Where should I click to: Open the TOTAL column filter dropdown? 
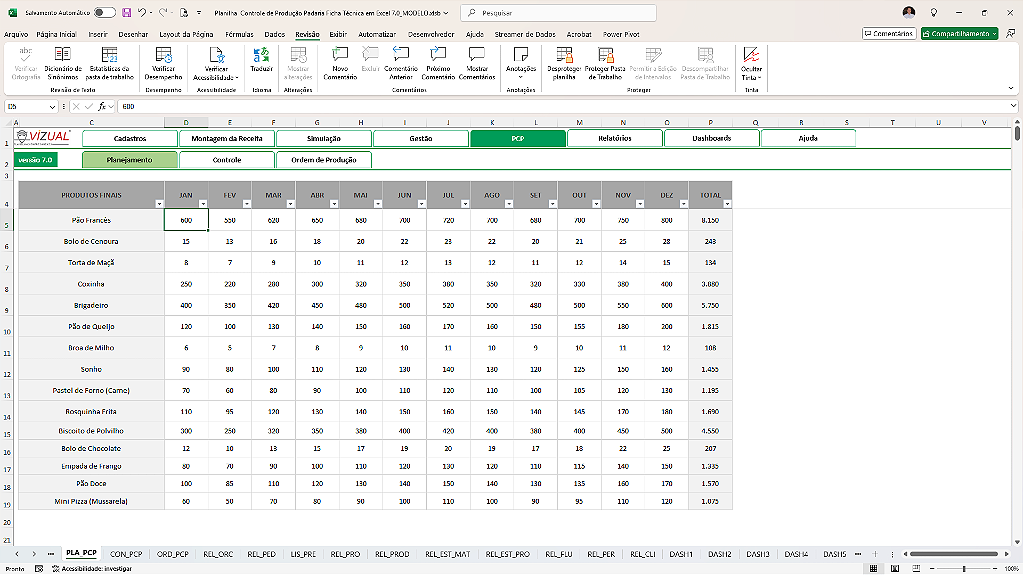(x=726, y=203)
